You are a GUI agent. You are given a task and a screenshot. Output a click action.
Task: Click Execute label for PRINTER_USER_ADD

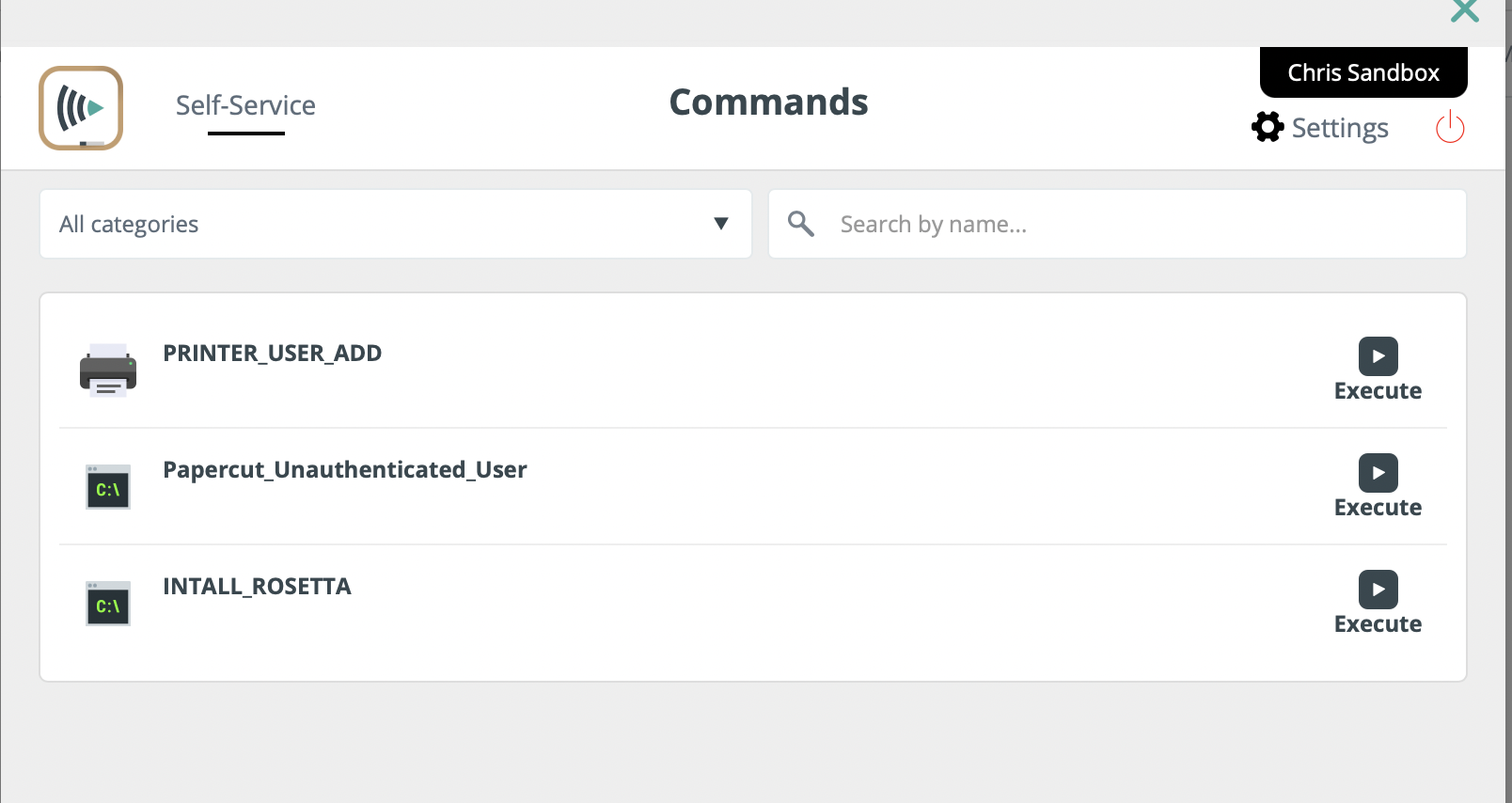pyautogui.click(x=1378, y=391)
